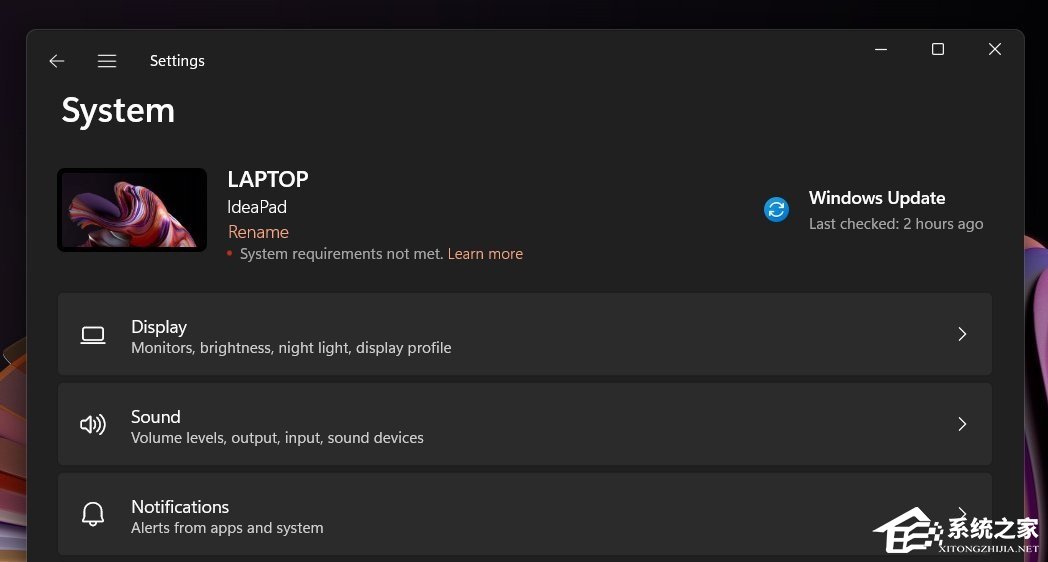Click the Windows Update sync icon

pyautogui.click(x=776, y=209)
